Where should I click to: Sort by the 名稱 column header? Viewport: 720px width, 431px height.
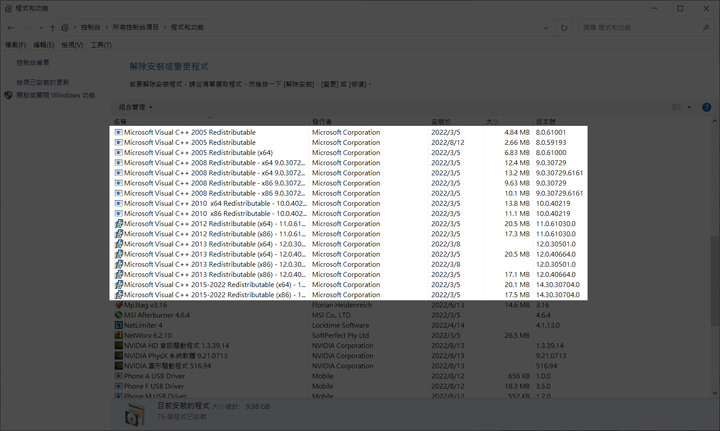(x=120, y=122)
